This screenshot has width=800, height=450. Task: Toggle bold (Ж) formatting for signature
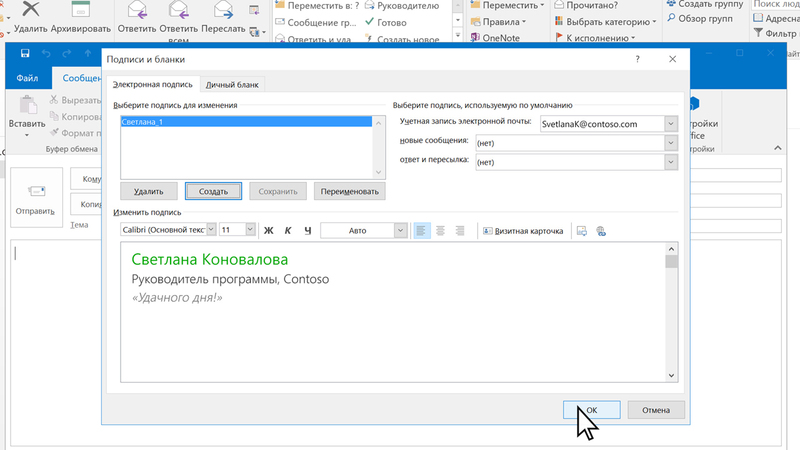click(x=268, y=230)
